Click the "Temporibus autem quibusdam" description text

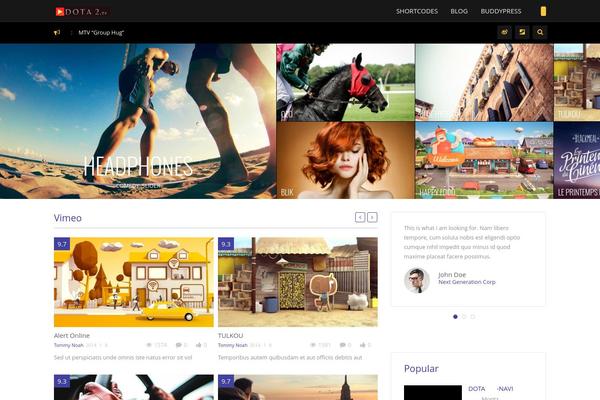290,358
